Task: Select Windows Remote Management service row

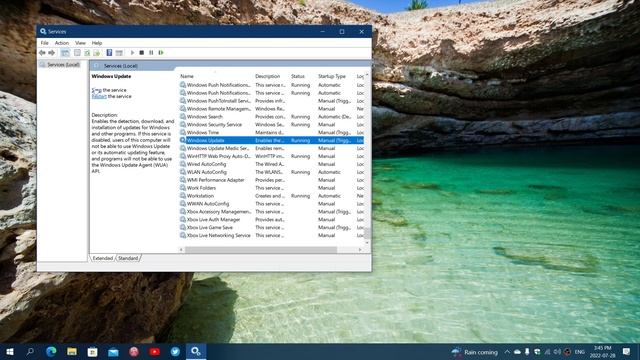Action: pyautogui.click(x=271, y=109)
